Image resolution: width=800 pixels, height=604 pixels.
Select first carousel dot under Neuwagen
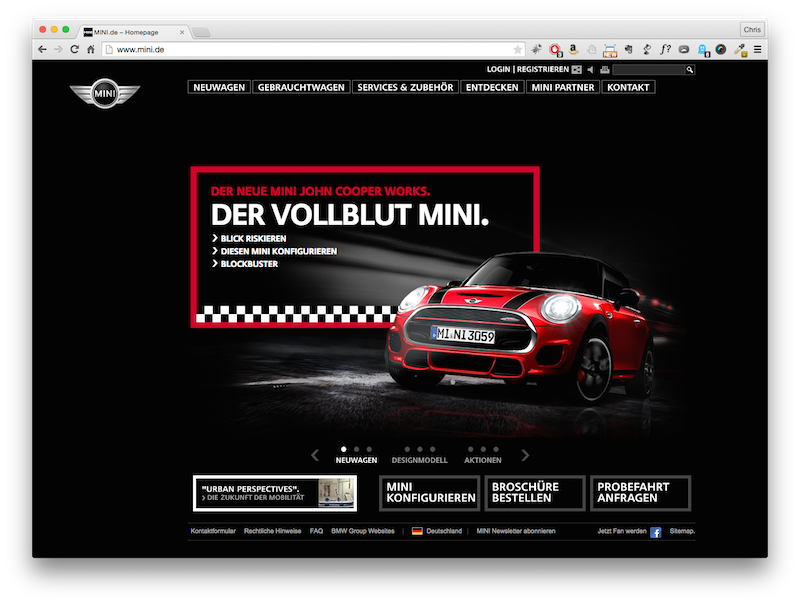click(x=344, y=449)
